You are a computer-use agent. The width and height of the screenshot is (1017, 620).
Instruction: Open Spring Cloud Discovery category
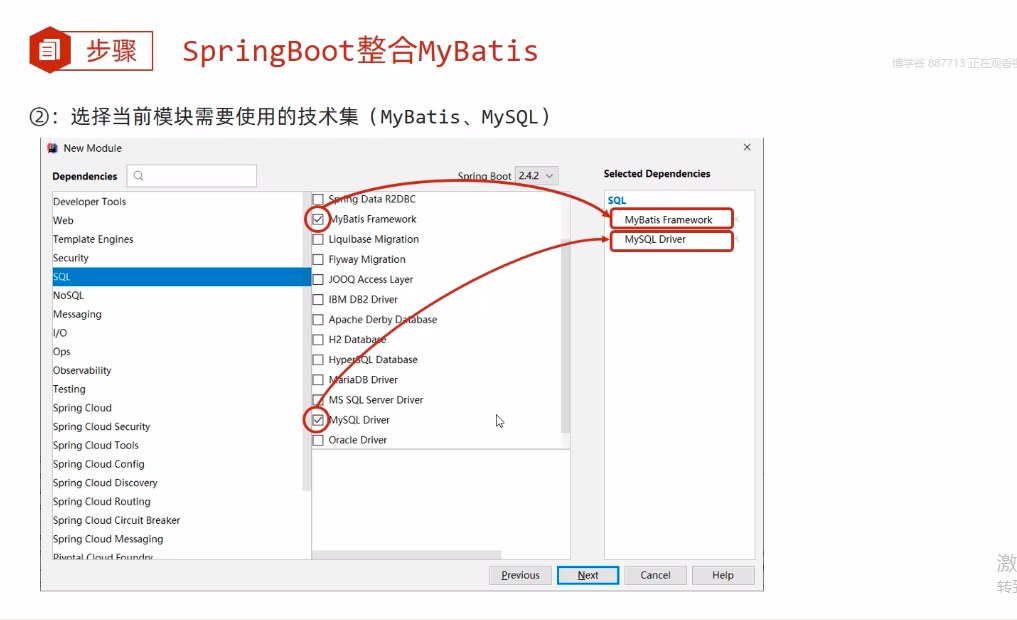(177, 484)
